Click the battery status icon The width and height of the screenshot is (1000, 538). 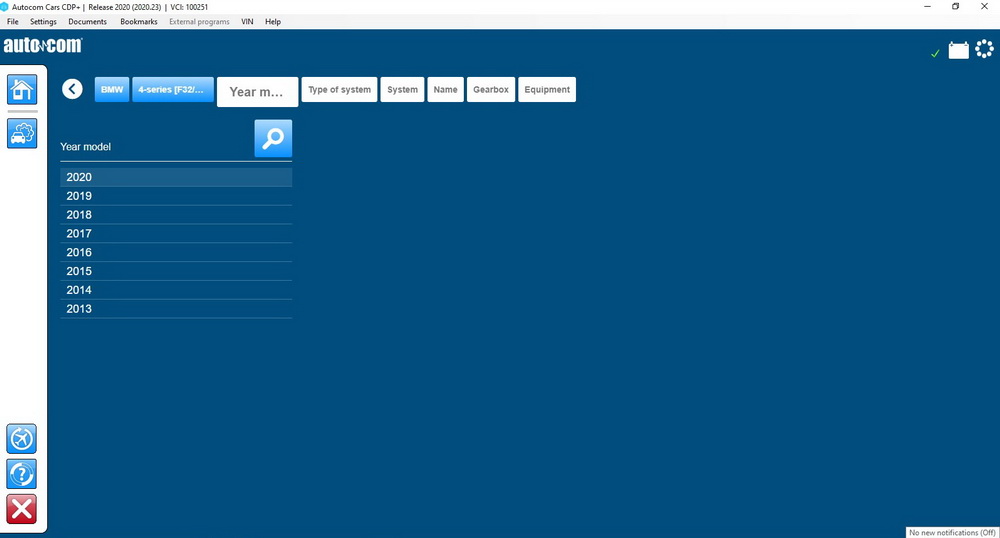point(958,51)
